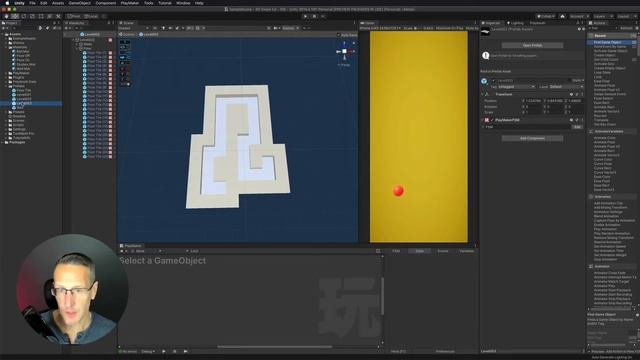Screen dimensions: 640x360
Task: Open the Layers dropdown in toolbar
Action: coord(603,16)
